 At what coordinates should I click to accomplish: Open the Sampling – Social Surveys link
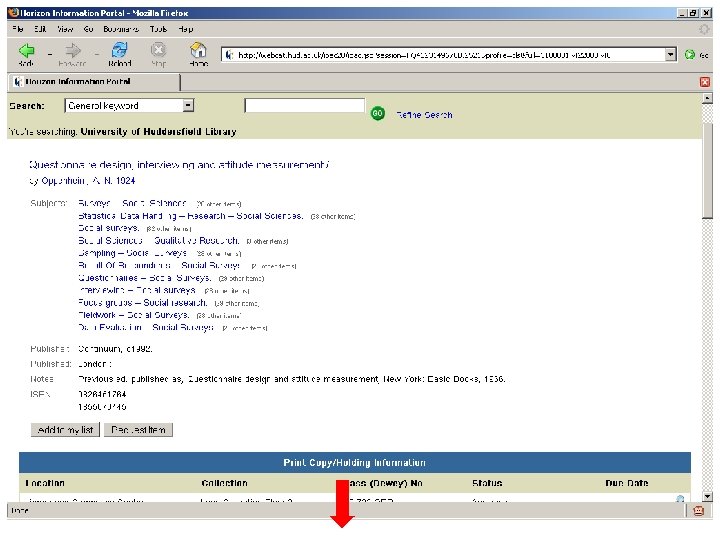click(x=133, y=253)
